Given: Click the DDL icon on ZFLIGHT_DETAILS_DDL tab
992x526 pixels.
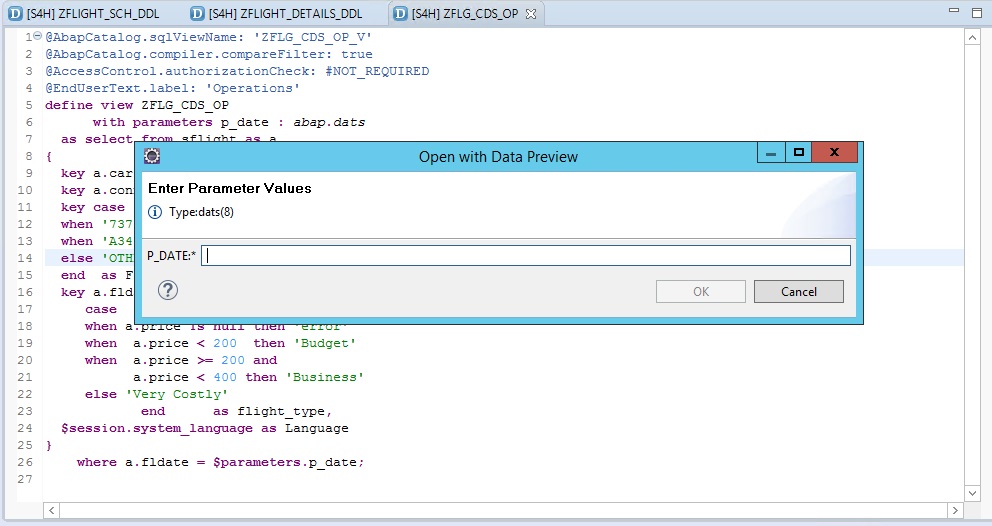Looking at the screenshot, I should point(197,13).
